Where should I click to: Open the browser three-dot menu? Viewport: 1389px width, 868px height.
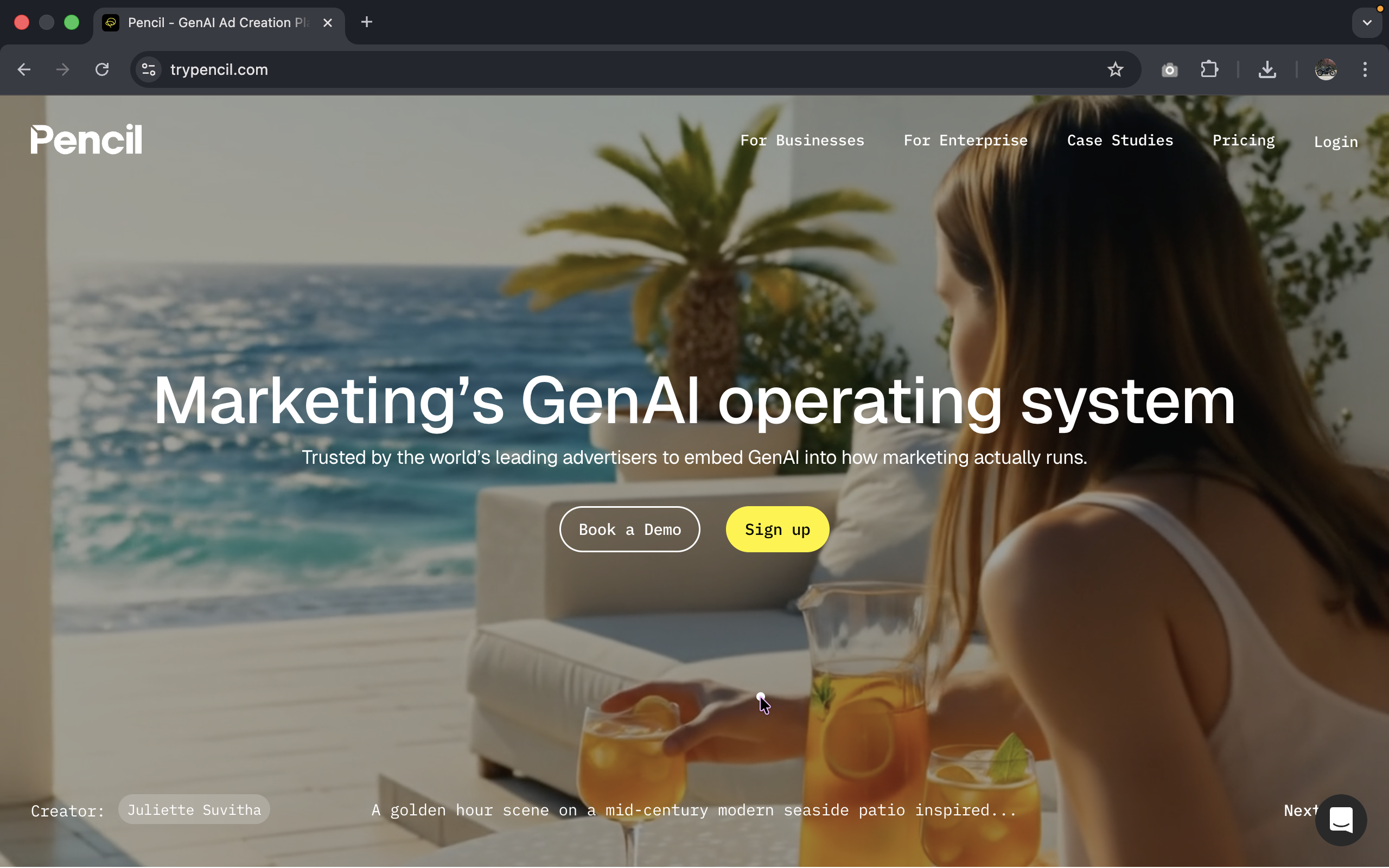click(1365, 69)
